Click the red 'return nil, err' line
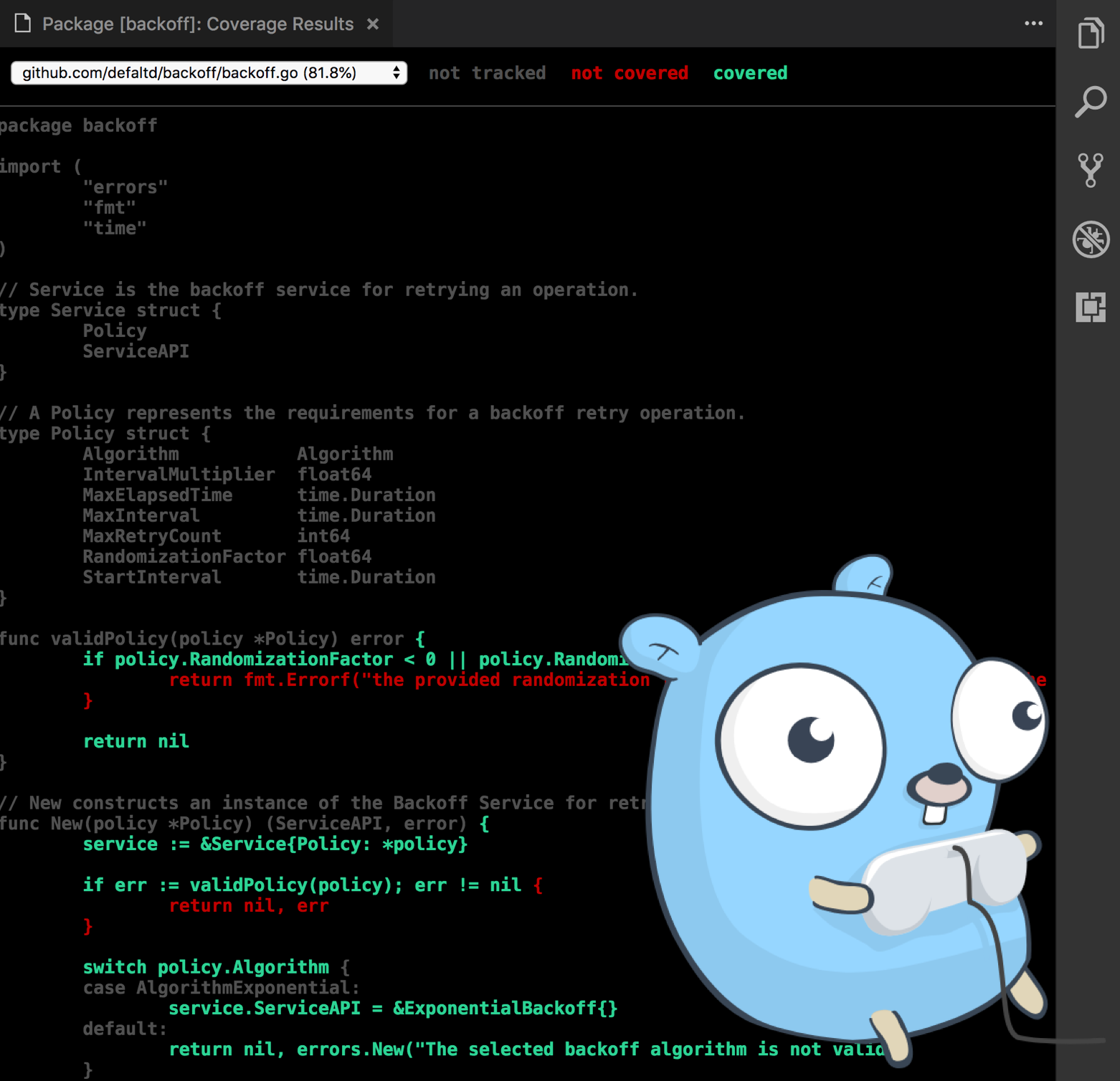Image resolution: width=1120 pixels, height=1081 pixels. point(249,906)
